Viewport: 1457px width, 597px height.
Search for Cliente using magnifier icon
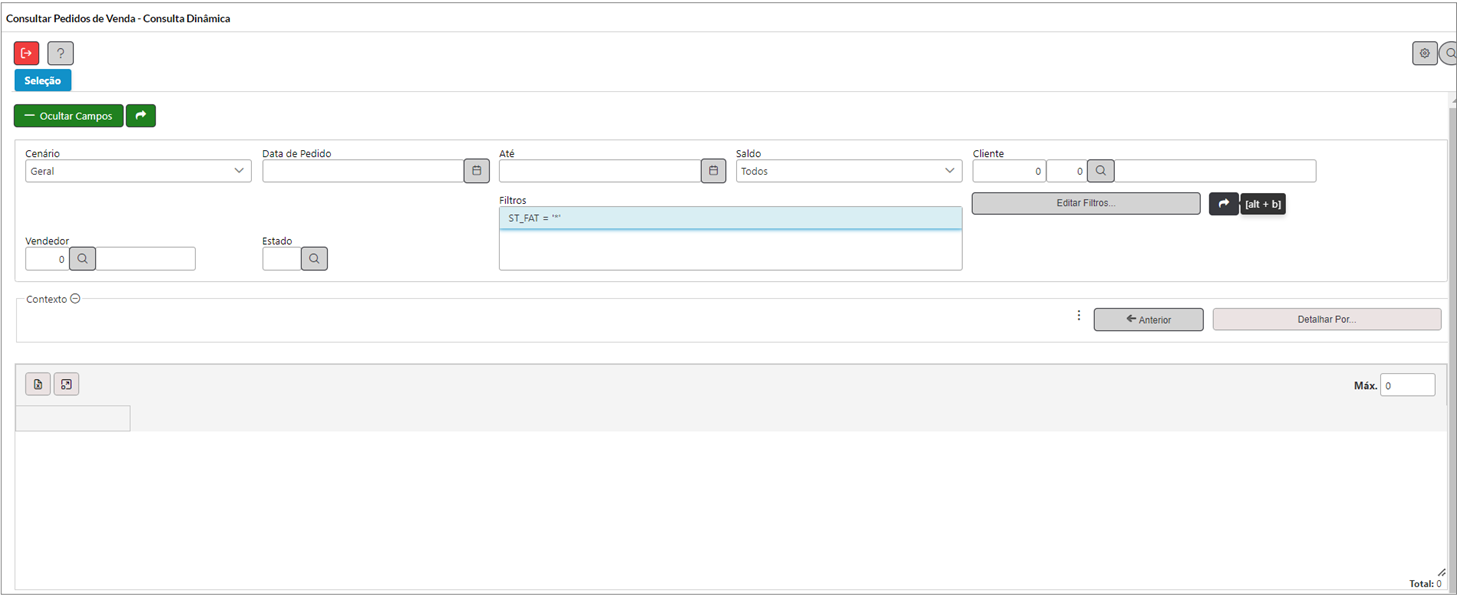click(x=1100, y=171)
